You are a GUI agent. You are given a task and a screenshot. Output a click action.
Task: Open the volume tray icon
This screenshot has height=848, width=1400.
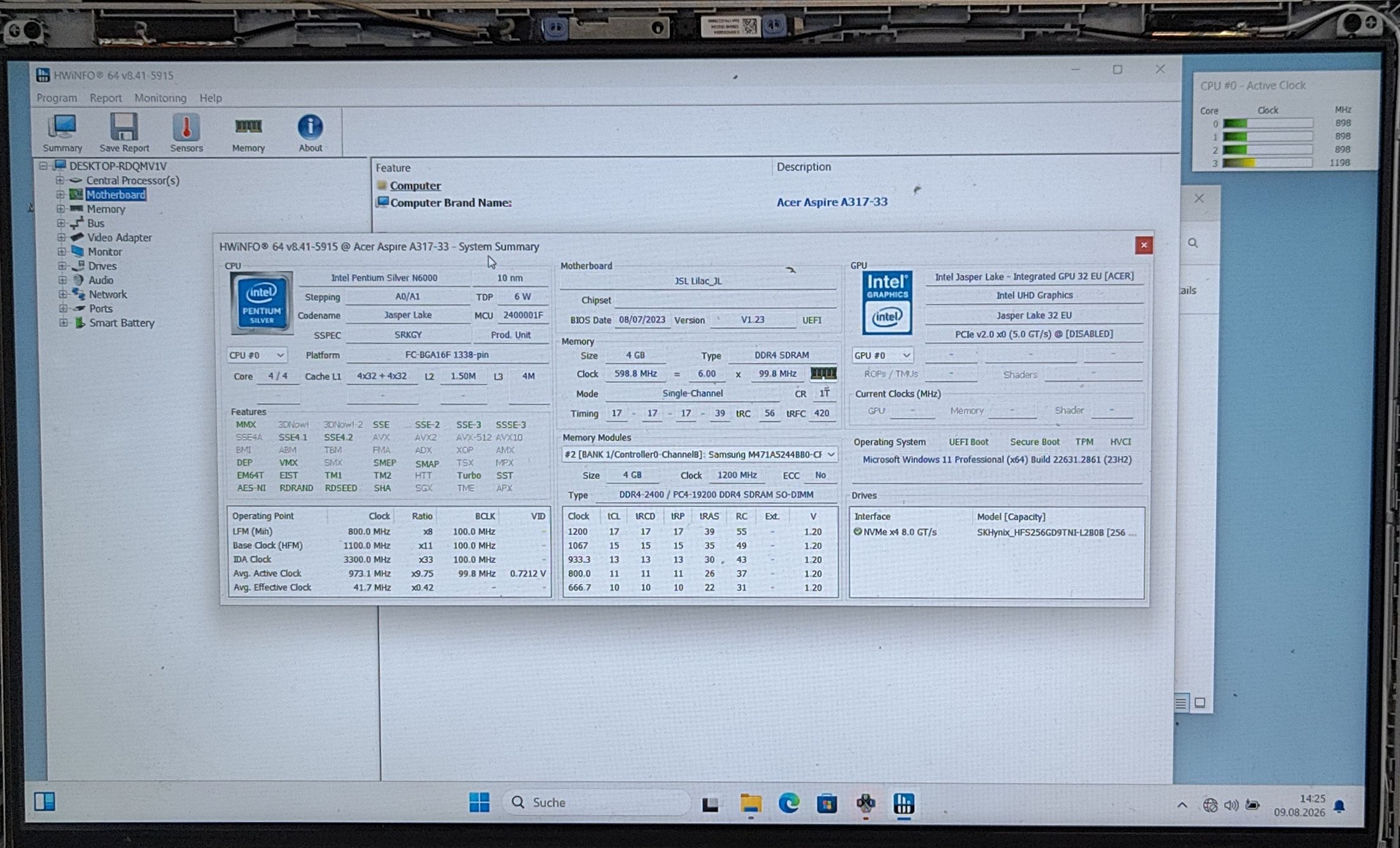pos(1231,805)
